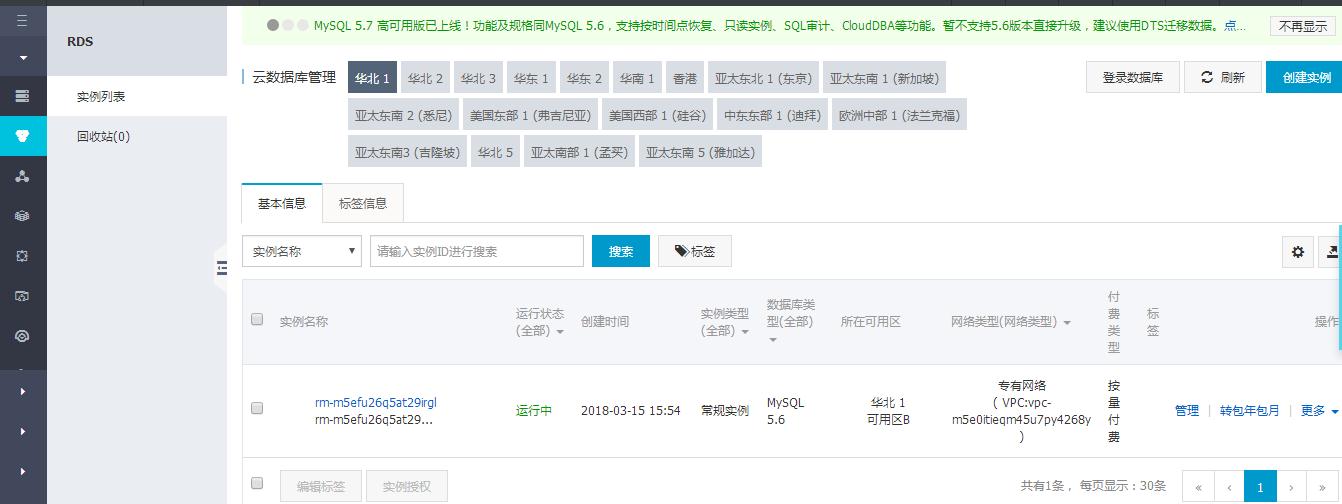Viewport: 1342px width, 504px height.
Task: Select 欧洲中部 1 (法兰克福) region
Action: tap(900, 115)
